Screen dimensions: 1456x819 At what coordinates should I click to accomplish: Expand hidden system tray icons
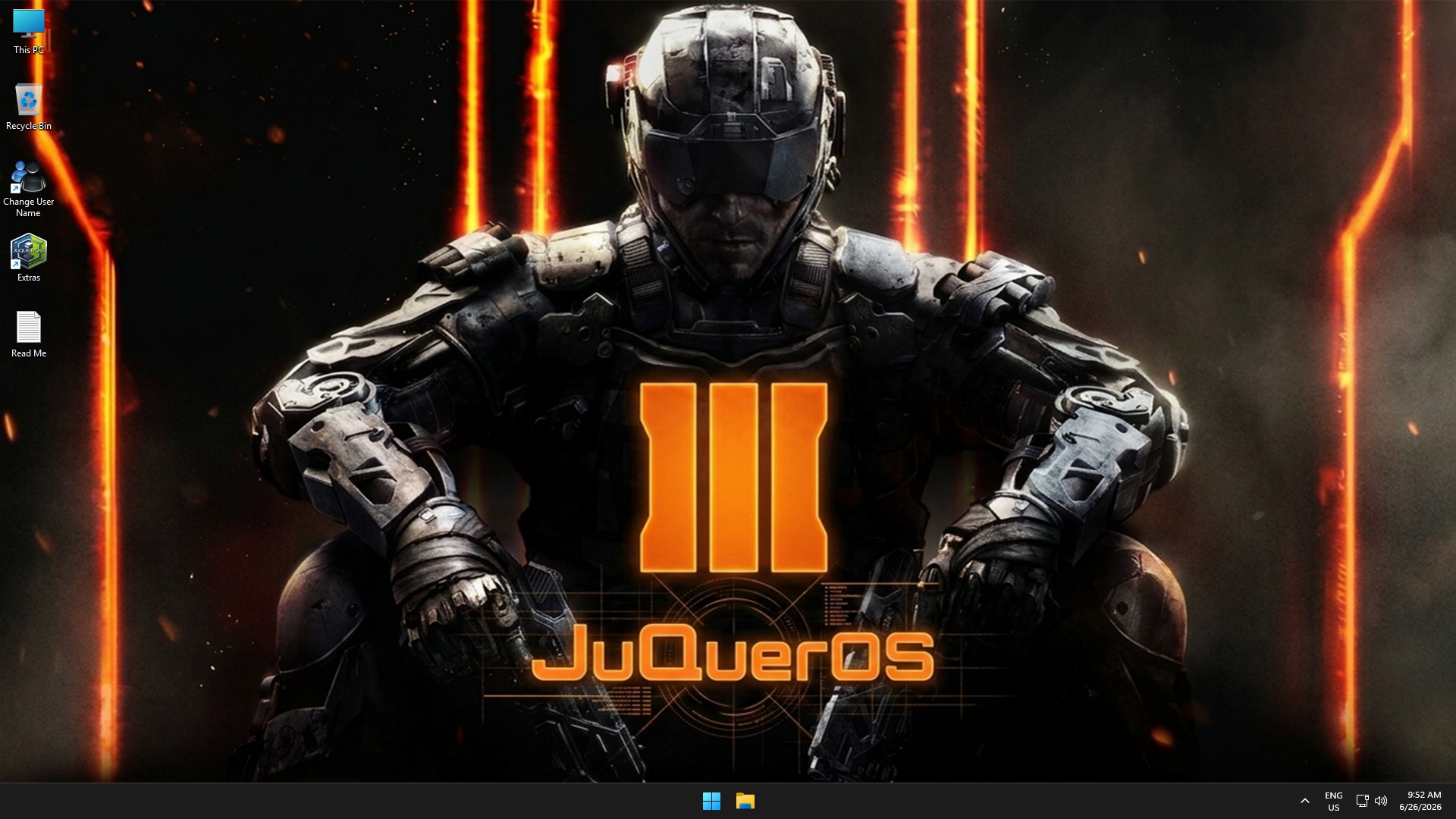tap(1305, 801)
